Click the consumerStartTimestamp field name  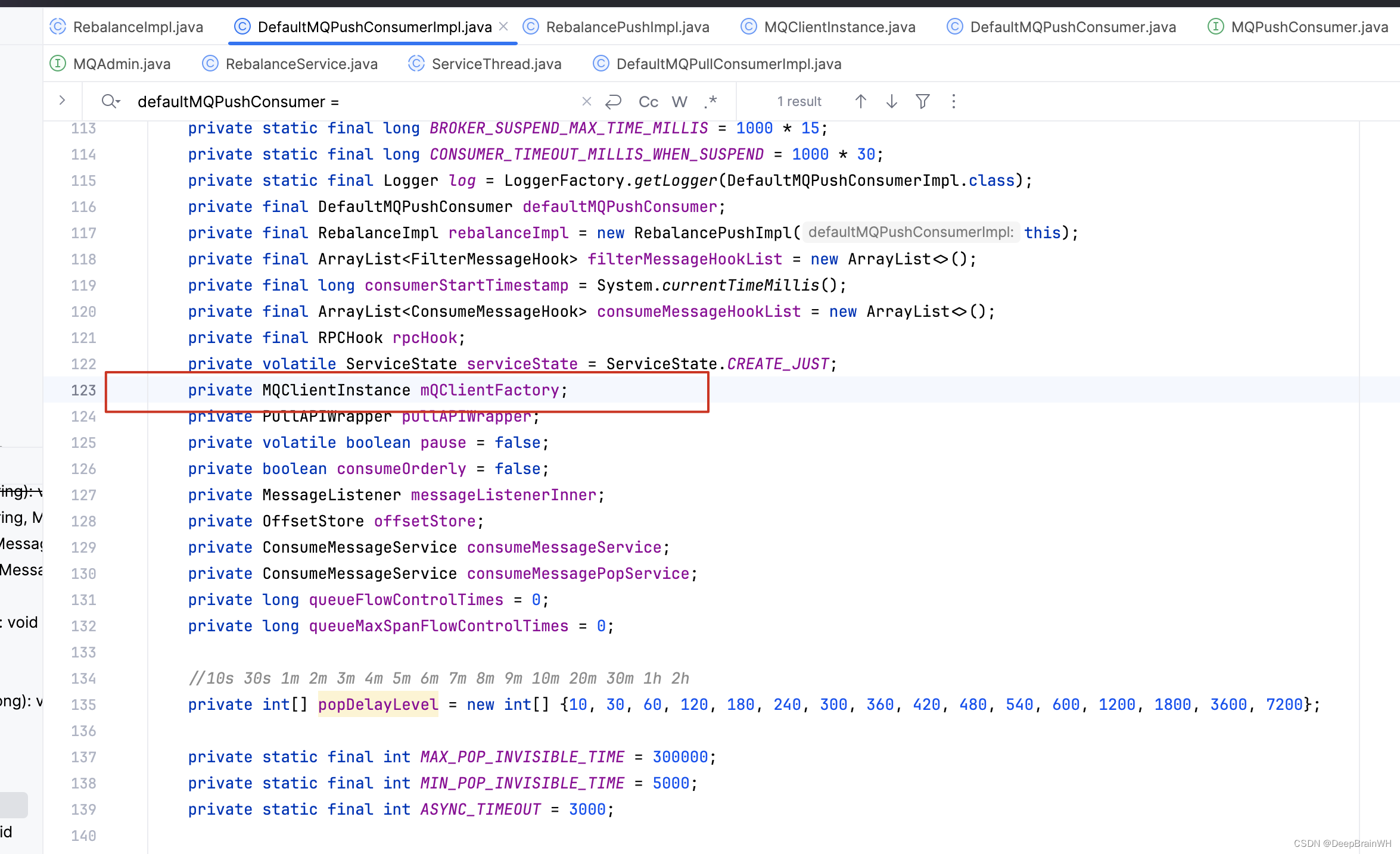tap(466, 285)
